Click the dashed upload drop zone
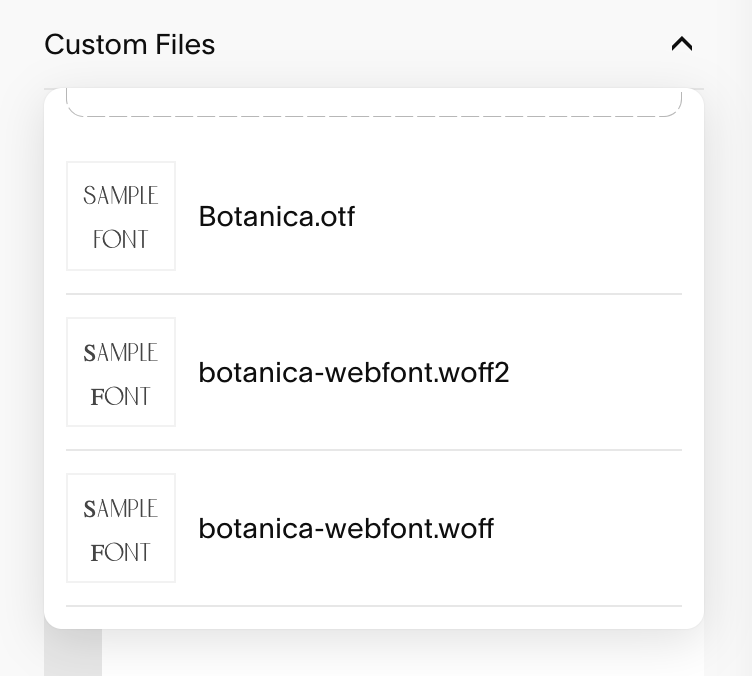This screenshot has height=676, width=752. click(x=374, y=102)
